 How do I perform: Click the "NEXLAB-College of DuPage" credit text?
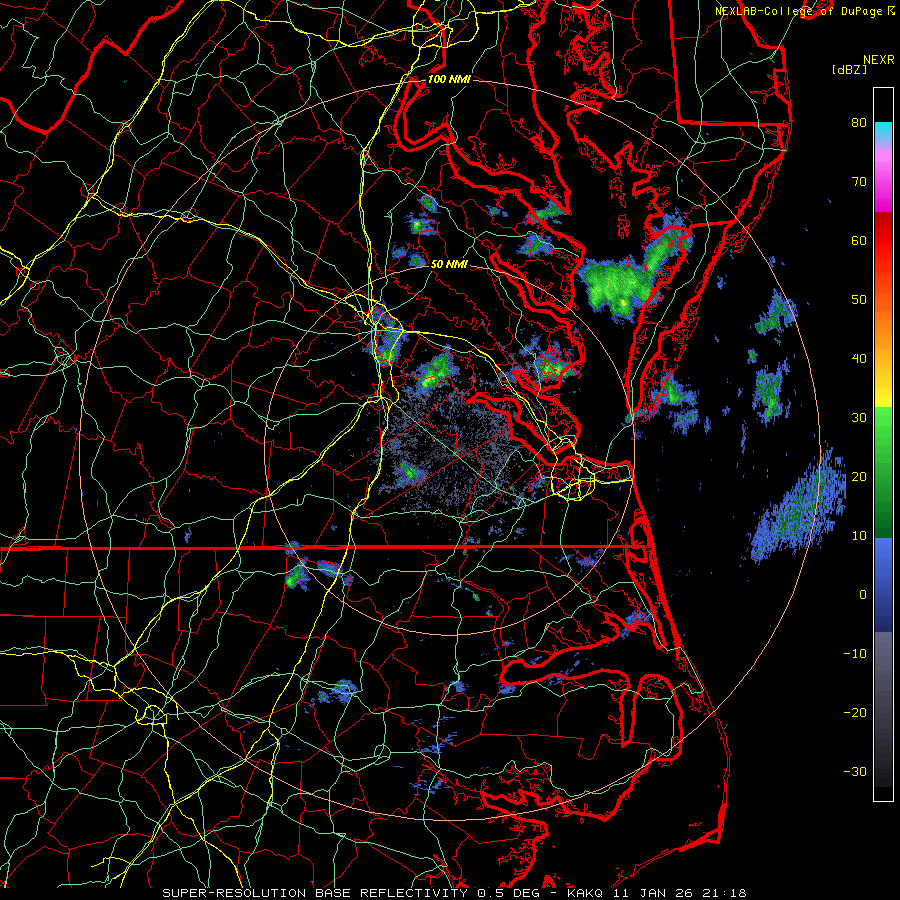pos(800,11)
